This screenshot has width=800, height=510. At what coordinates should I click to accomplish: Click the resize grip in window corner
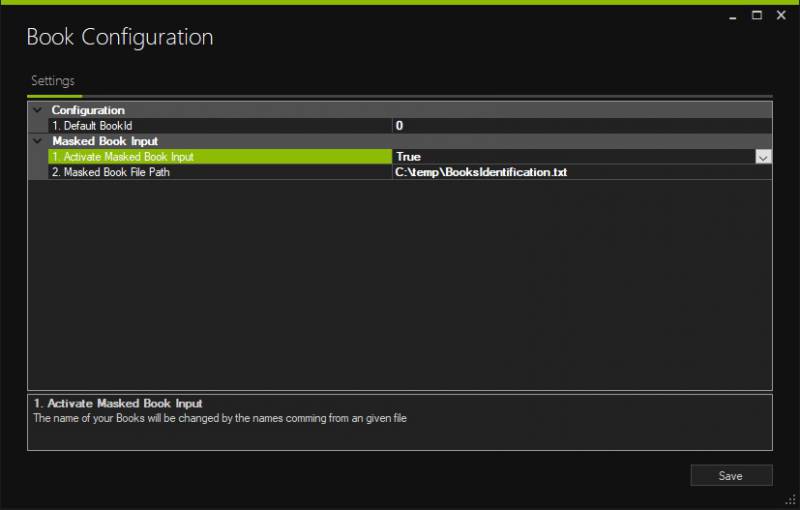[790, 500]
